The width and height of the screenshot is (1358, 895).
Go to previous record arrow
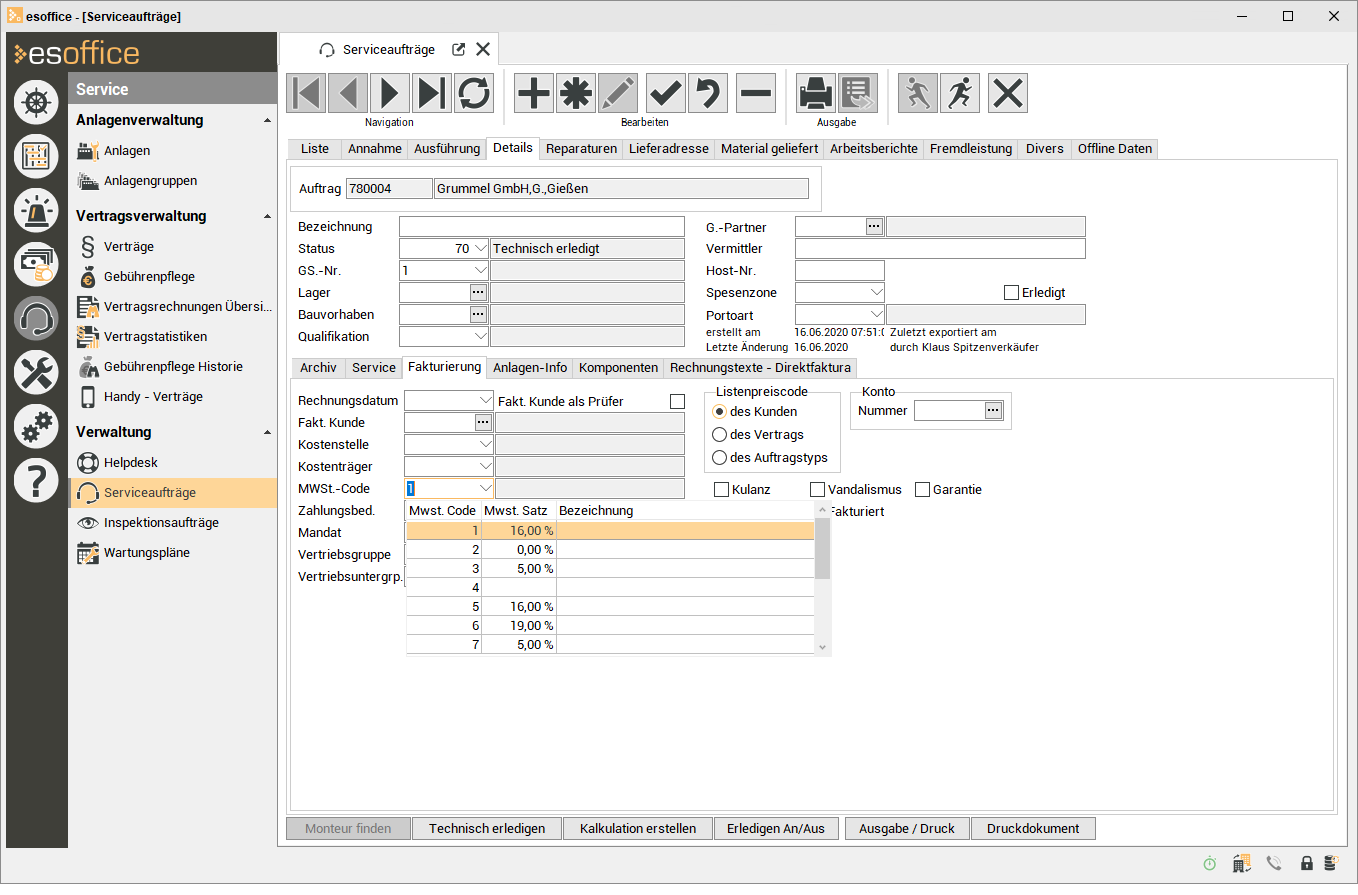[348, 93]
